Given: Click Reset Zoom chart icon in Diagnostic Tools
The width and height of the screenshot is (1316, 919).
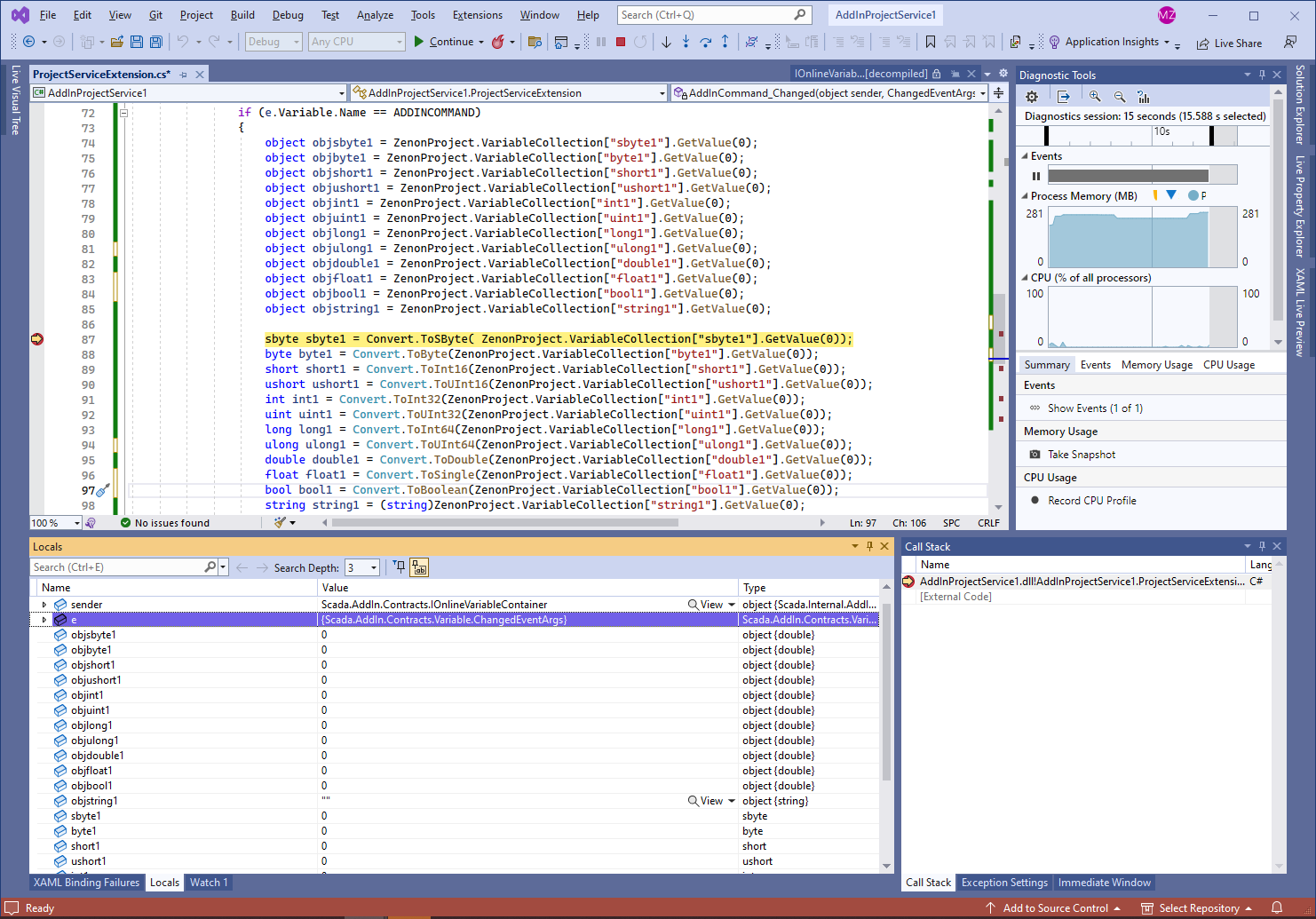Looking at the screenshot, I should 1143,97.
